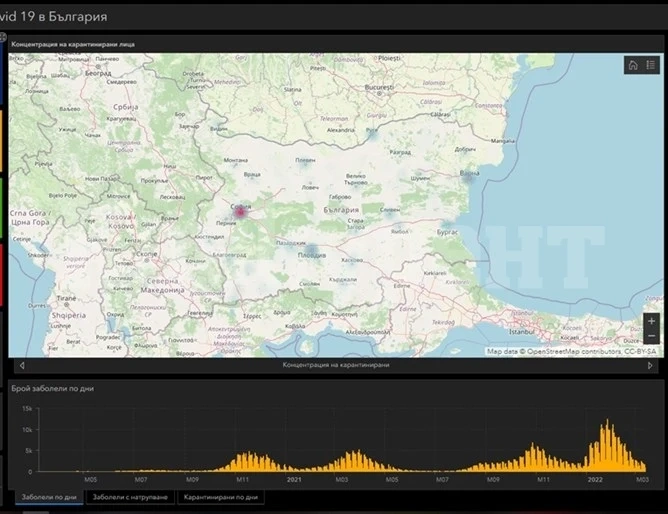668x514 pixels.
Task: Click the България country label on map
Action: click(341, 210)
